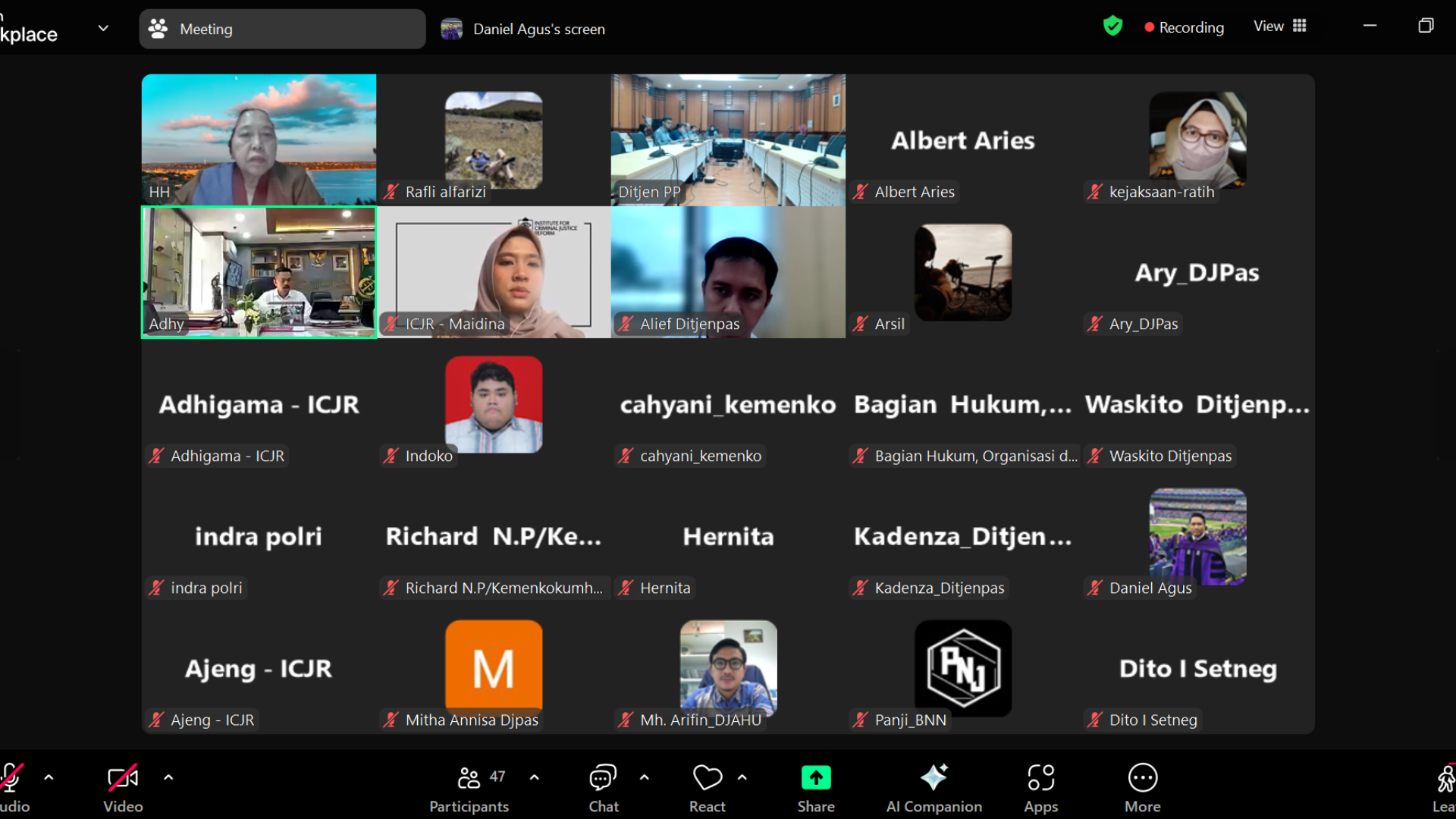Select the indra polri tile
The width and height of the screenshot is (1456, 819).
pos(259,536)
